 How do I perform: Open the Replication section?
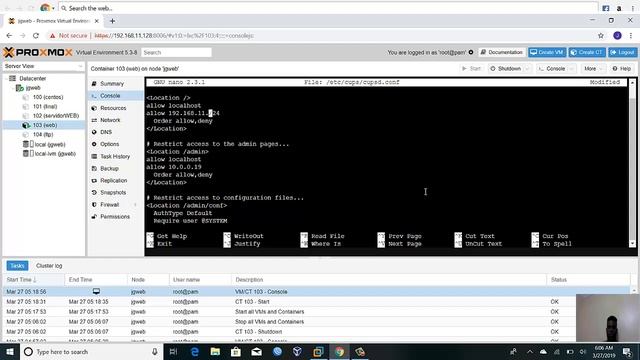(x=113, y=180)
